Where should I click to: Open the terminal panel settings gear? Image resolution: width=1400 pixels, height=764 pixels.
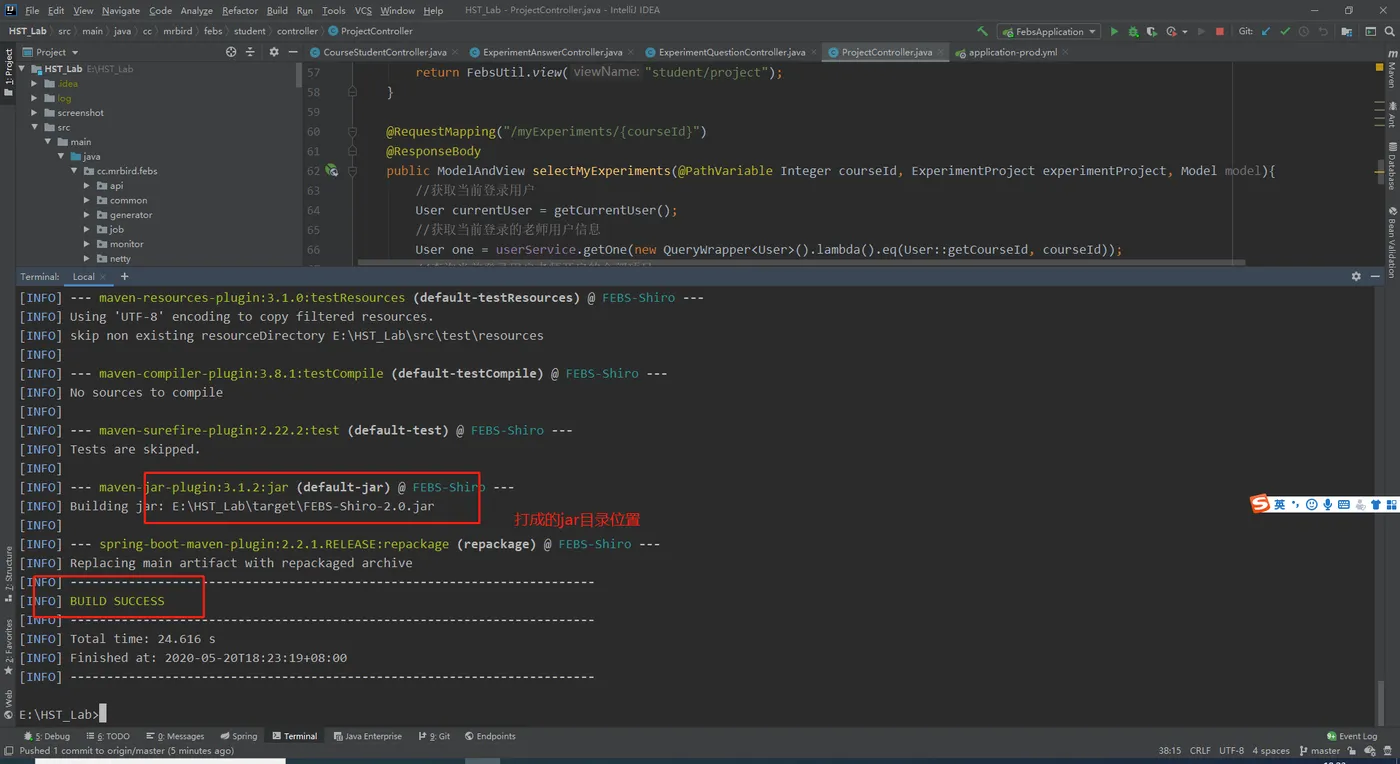click(x=1356, y=276)
